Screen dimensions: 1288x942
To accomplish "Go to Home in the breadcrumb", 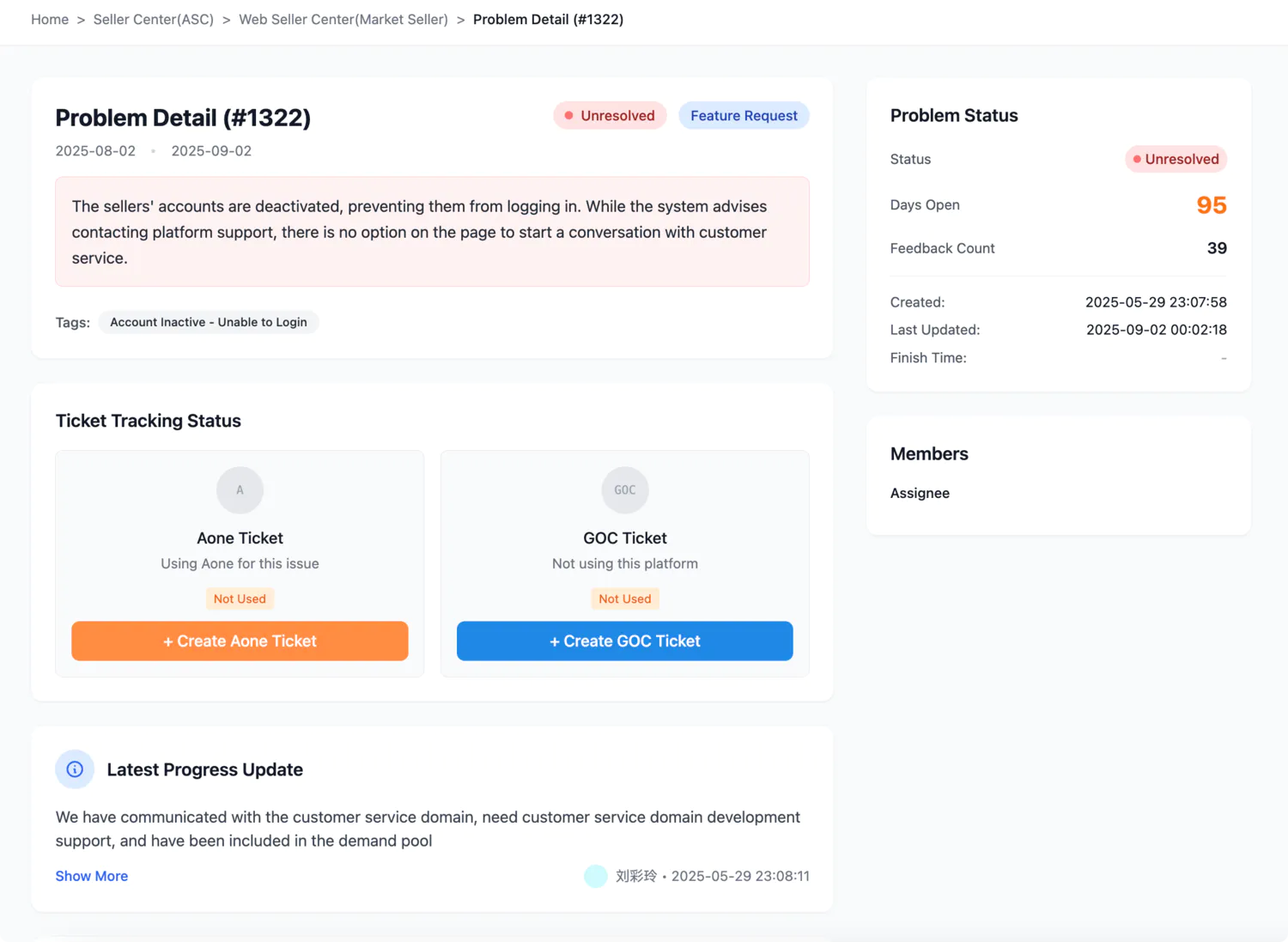I will [50, 19].
